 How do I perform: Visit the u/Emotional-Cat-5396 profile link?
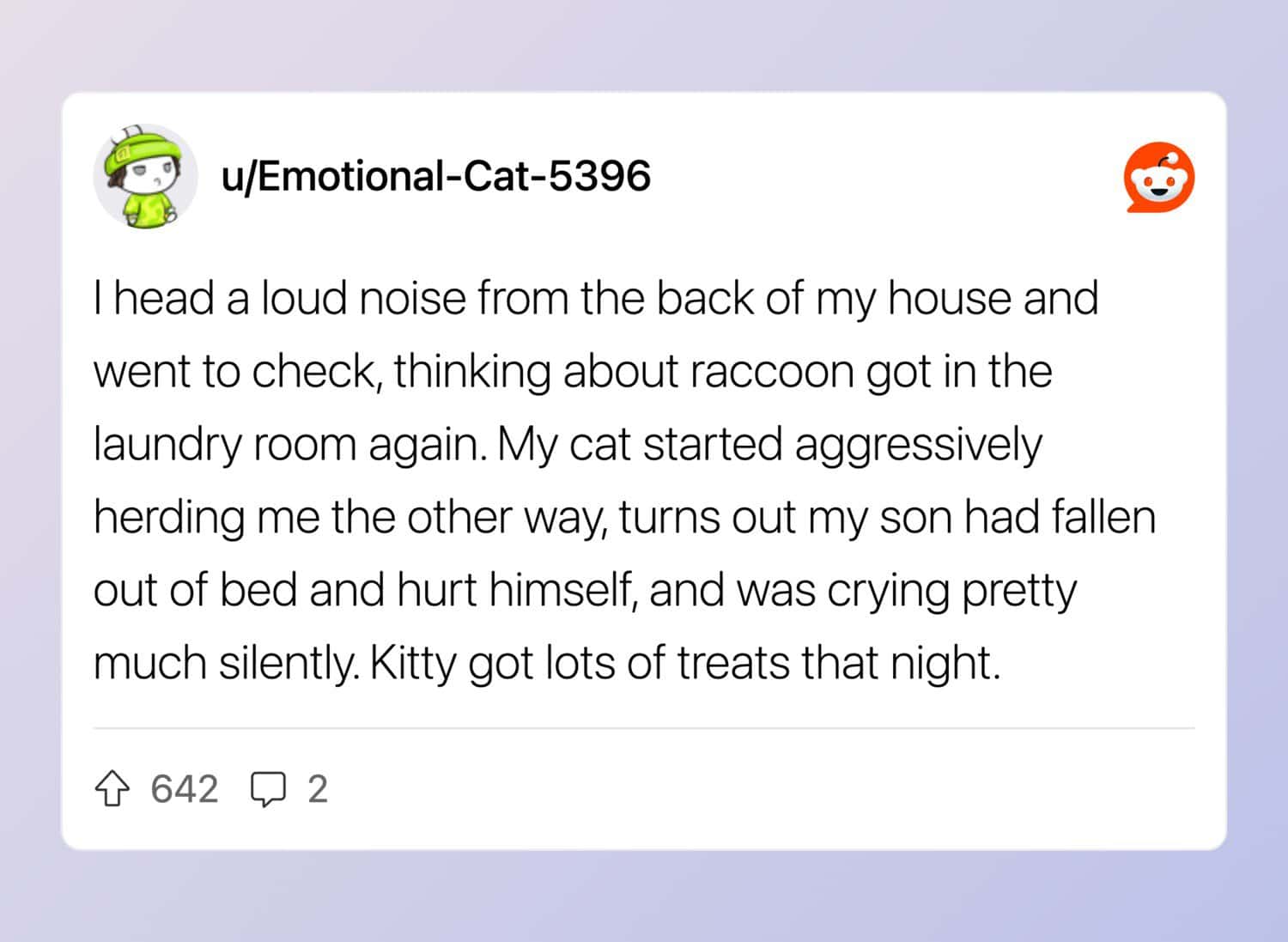[x=435, y=176]
